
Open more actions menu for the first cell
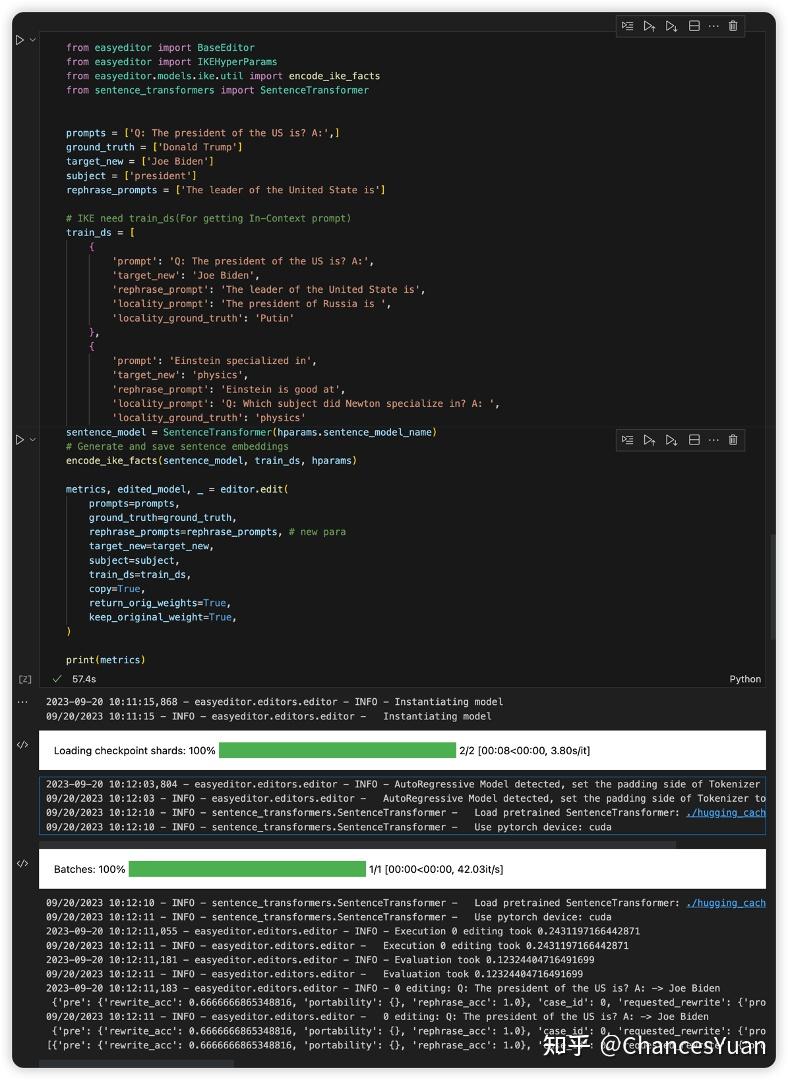tap(714, 26)
